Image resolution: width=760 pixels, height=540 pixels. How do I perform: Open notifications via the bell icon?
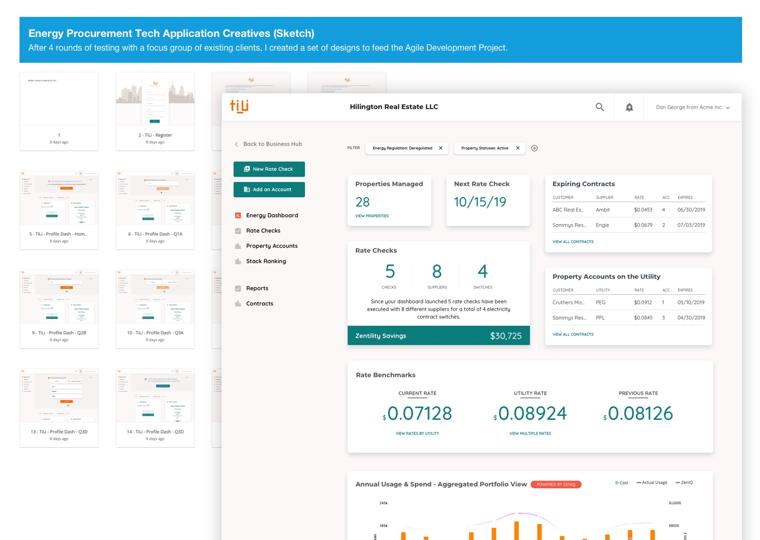(x=629, y=107)
